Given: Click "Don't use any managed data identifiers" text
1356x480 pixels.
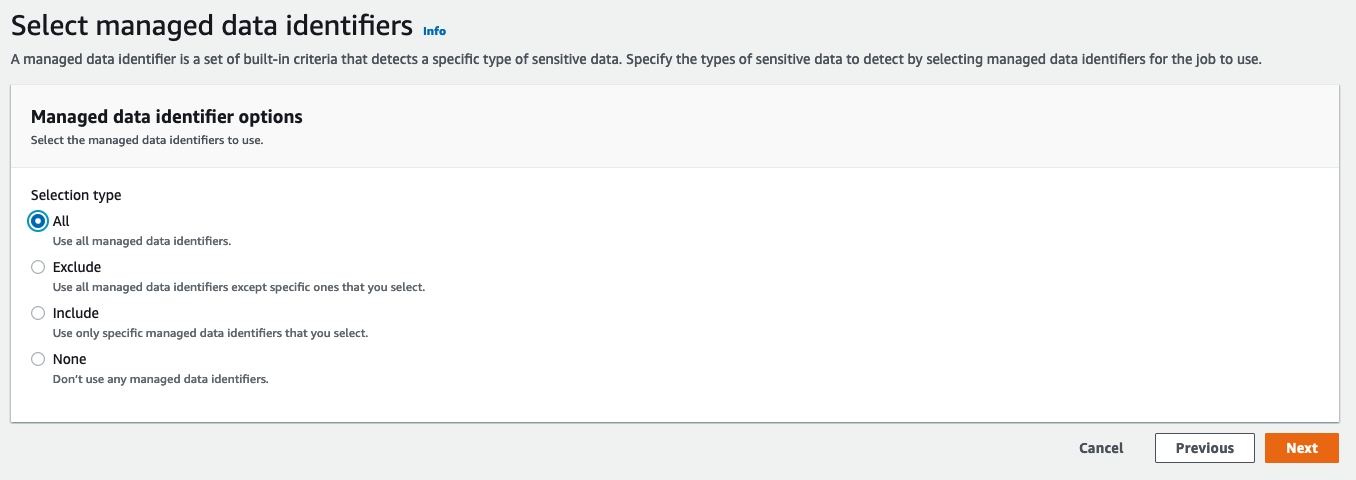Looking at the screenshot, I should 161,379.
